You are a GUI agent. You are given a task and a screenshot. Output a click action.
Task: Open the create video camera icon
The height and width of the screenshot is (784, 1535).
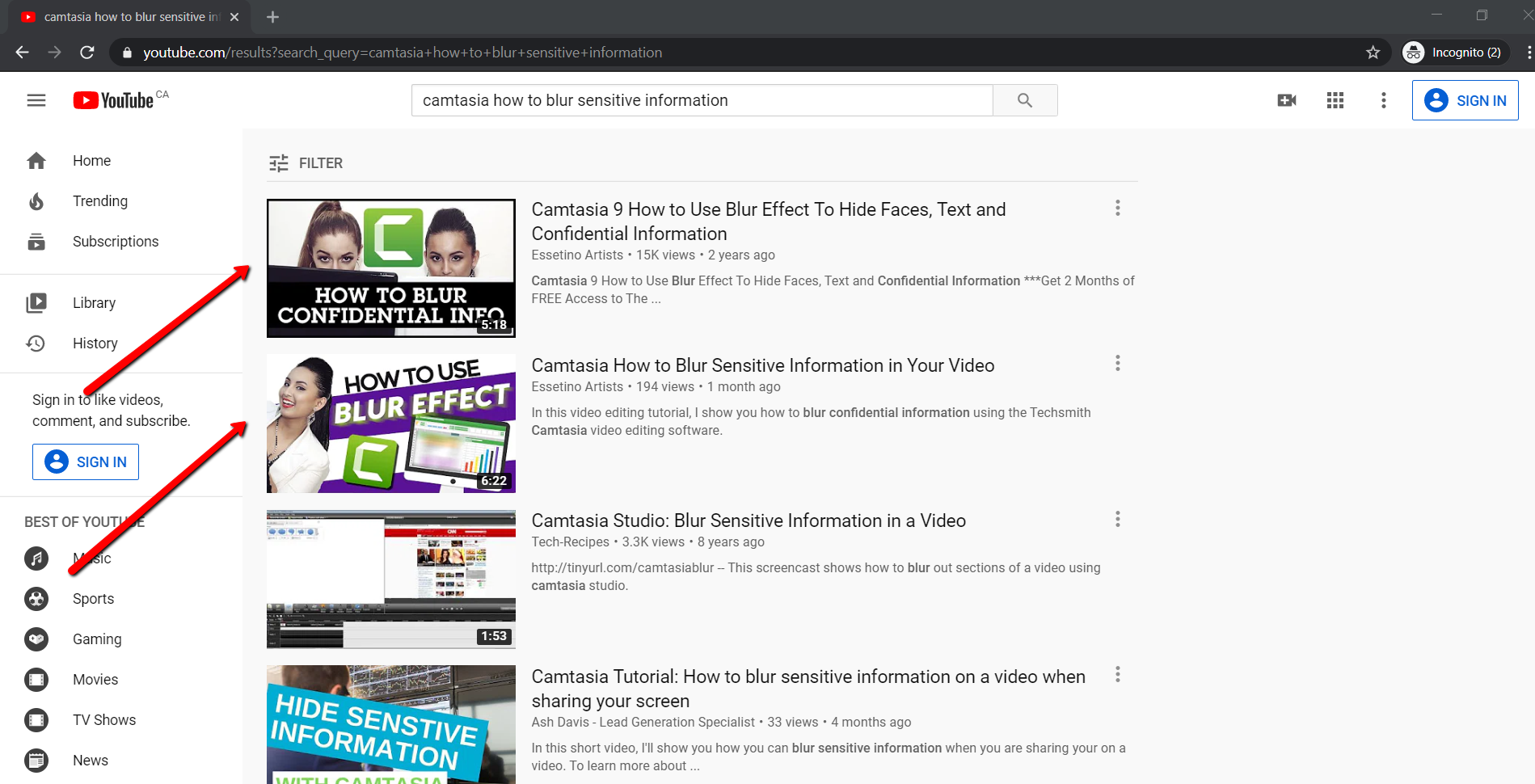point(1287,100)
